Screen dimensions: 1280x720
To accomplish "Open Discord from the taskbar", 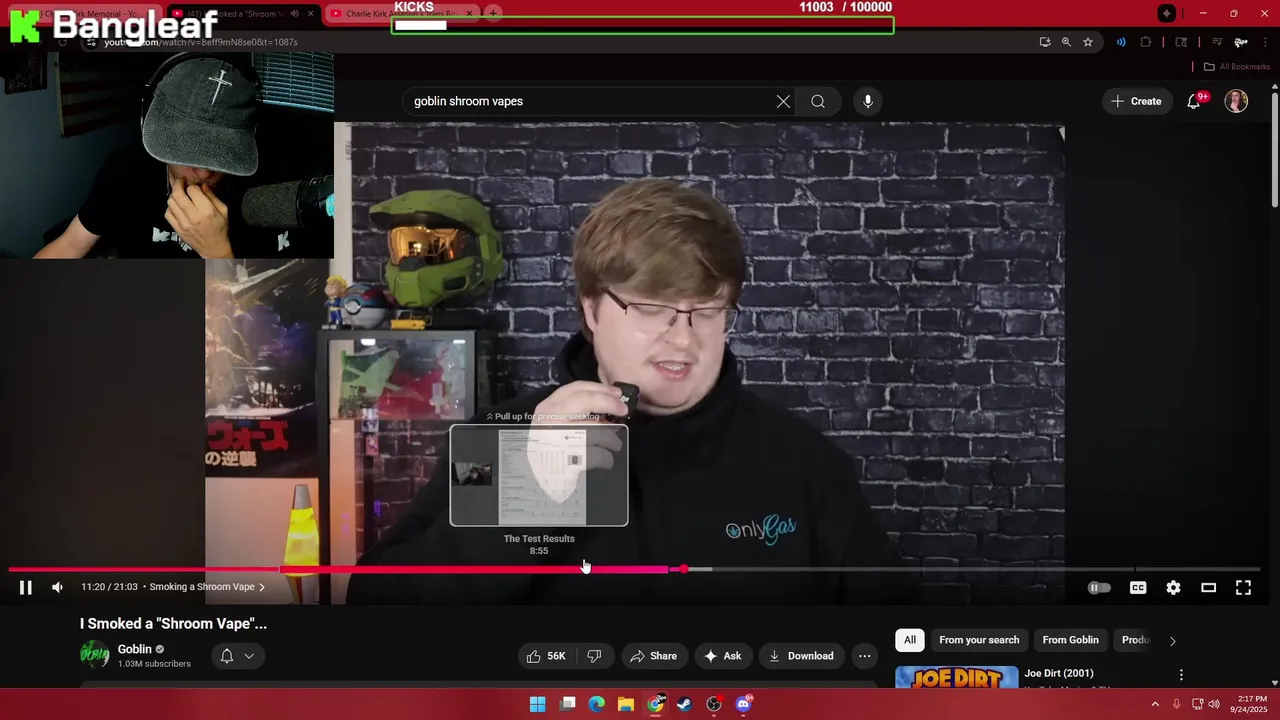I will pos(743,704).
